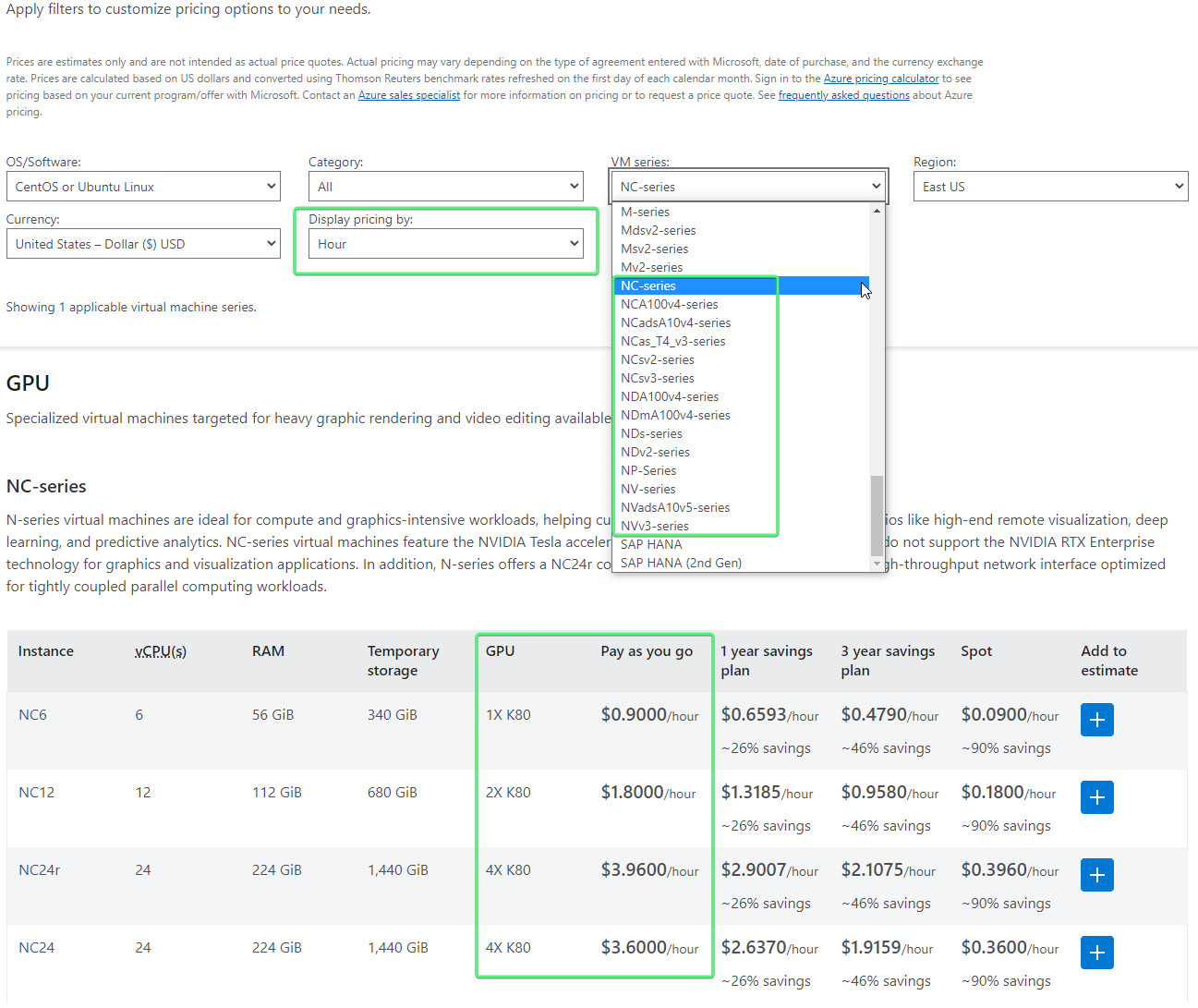Viewport: 1198px width, 1008px height.
Task: Open the Azure pricing calculator link
Action: pos(880,79)
